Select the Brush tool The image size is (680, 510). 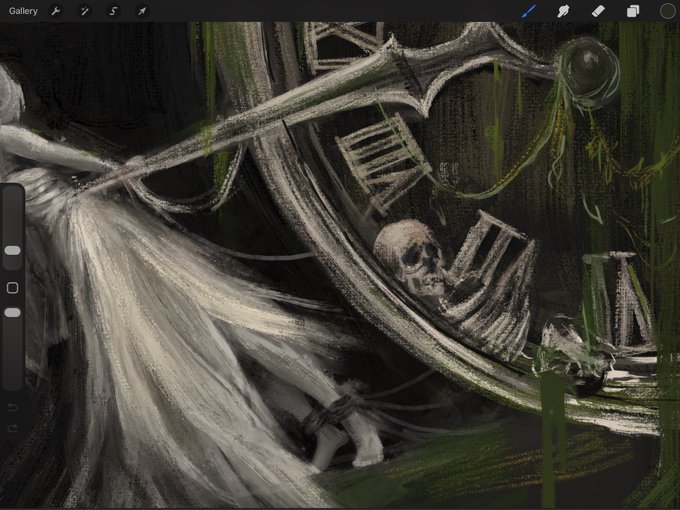[x=529, y=11]
